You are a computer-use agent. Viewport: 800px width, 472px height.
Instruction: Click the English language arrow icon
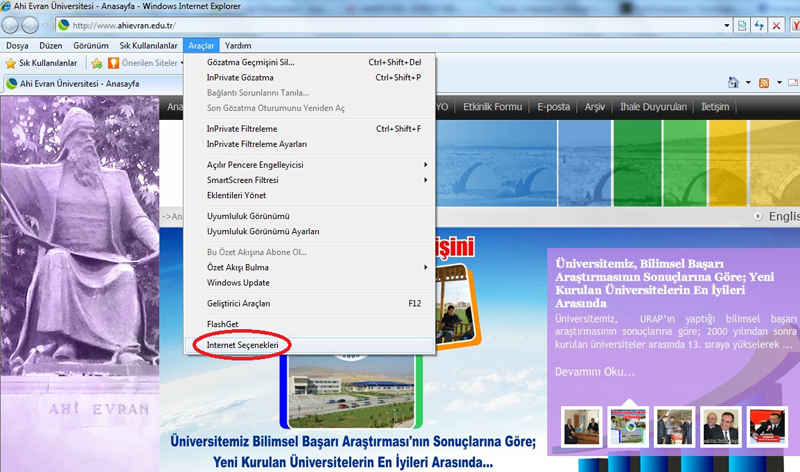coord(758,216)
